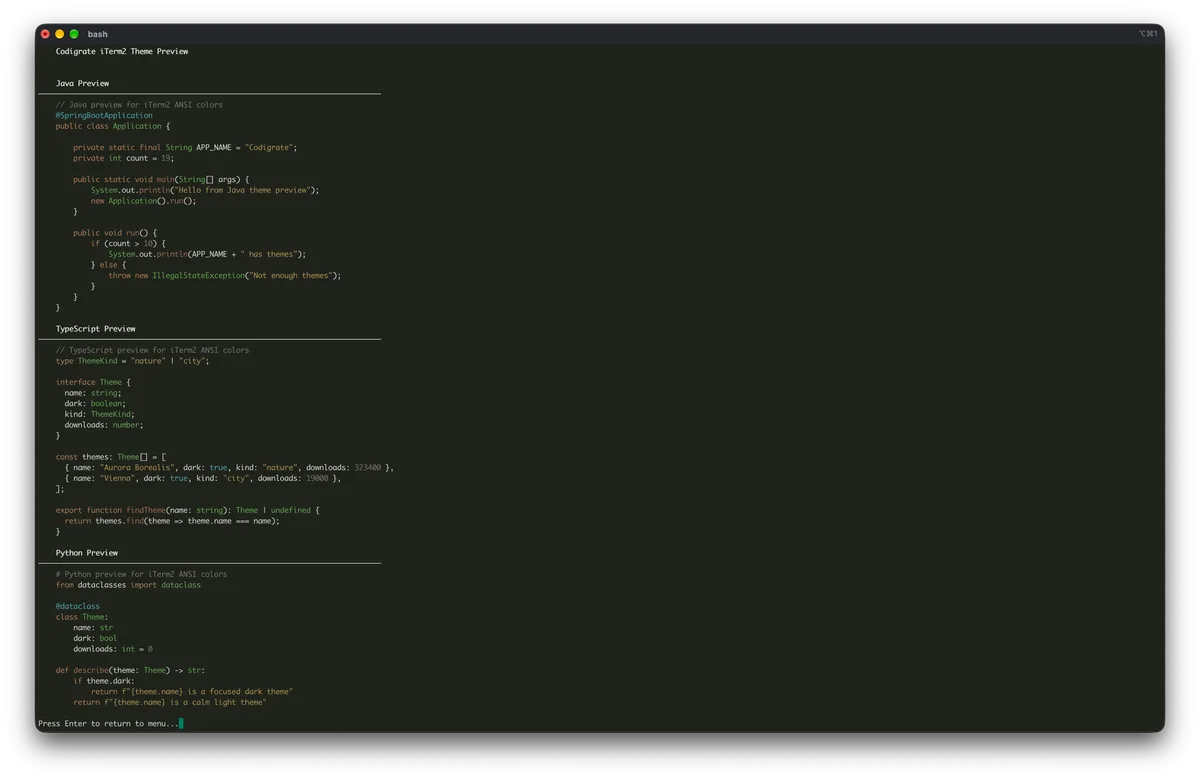
Task: Click the red close window button
Action: 45,34
